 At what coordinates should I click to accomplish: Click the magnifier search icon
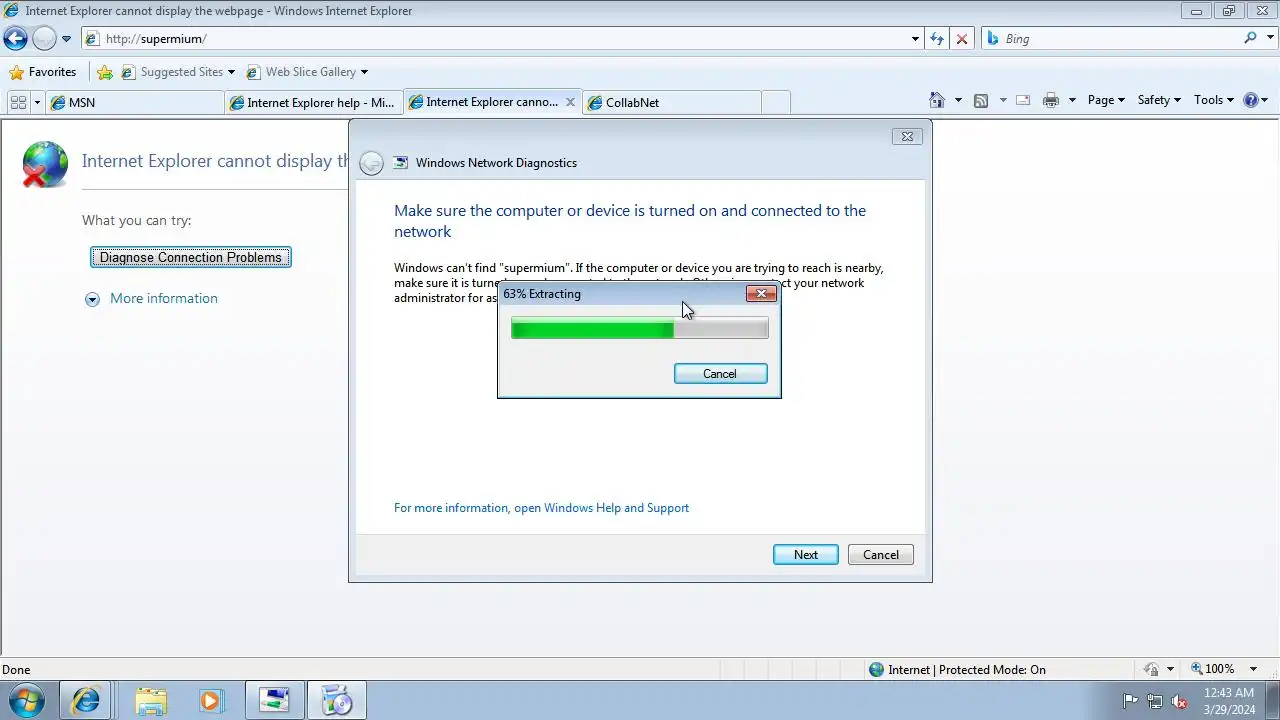1250,38
